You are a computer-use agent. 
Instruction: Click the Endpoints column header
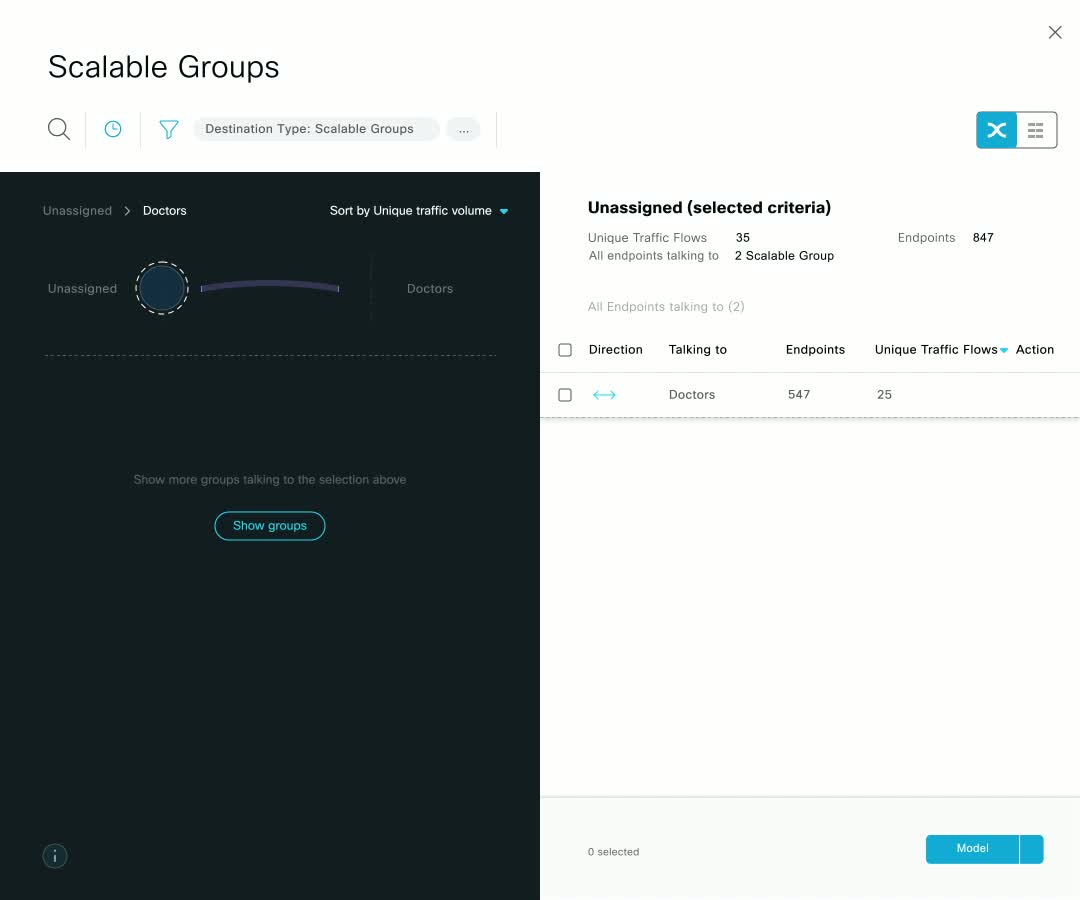pyautogui.click(x=816, y=350)
